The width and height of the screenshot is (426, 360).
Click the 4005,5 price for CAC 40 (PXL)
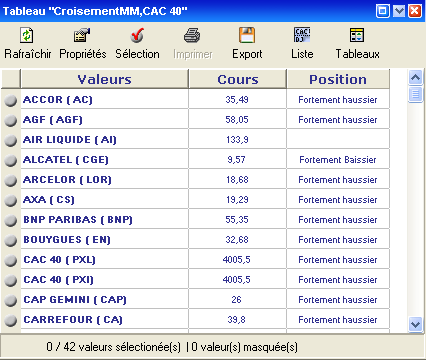237,260
